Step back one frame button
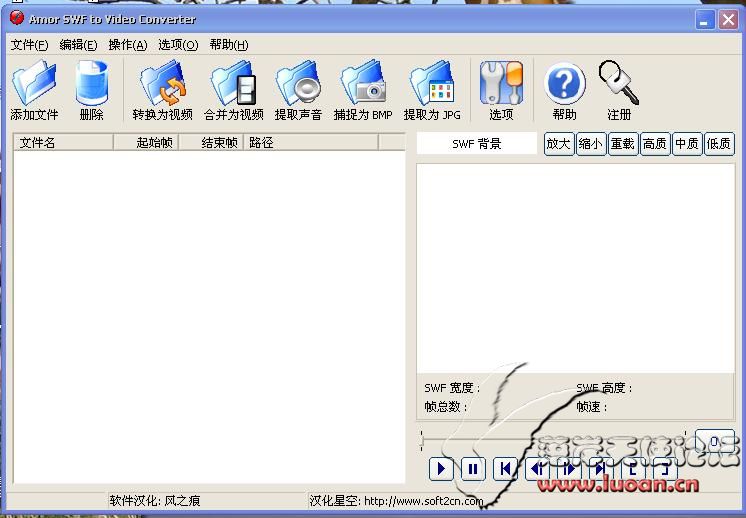The height and width of the screenshot is (518, 746). click(x=537, y=469)
